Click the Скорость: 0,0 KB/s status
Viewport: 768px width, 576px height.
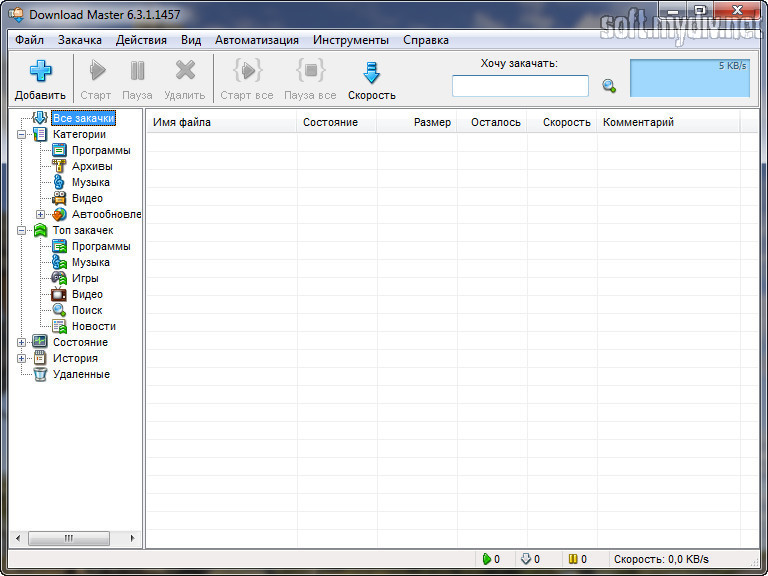point(661,559)
